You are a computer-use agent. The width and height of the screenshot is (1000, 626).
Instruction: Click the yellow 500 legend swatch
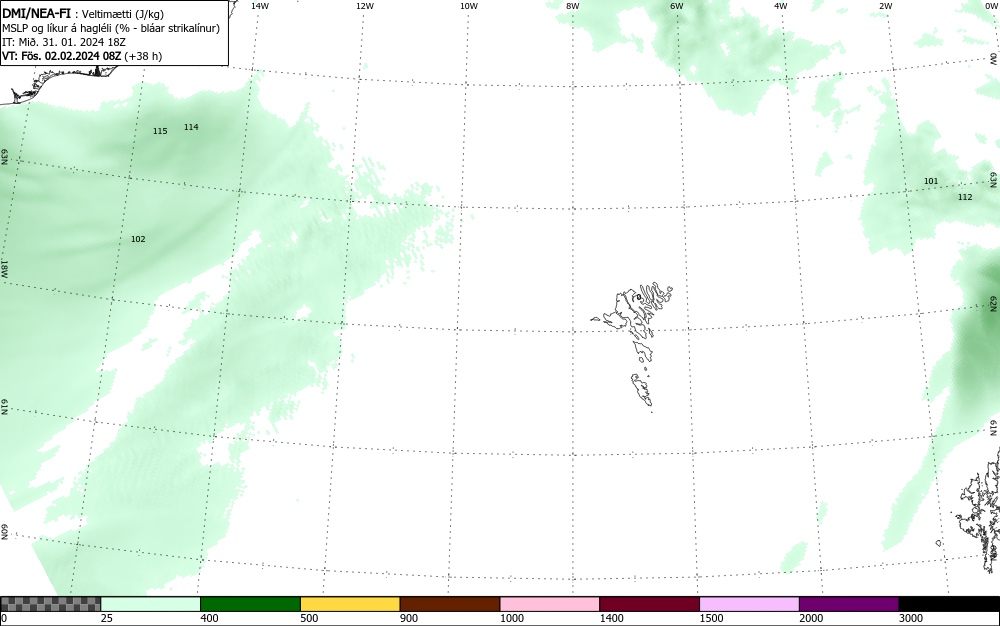click(x=350, y=604)
